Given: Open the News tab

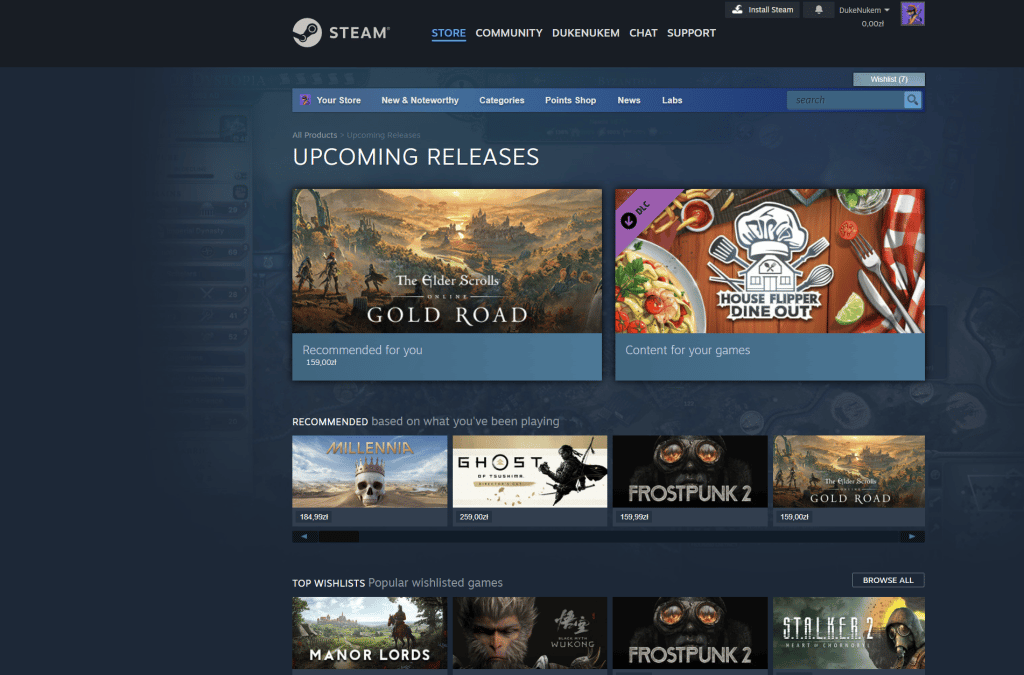Looking at the screenshot, I should click(629, 100).
